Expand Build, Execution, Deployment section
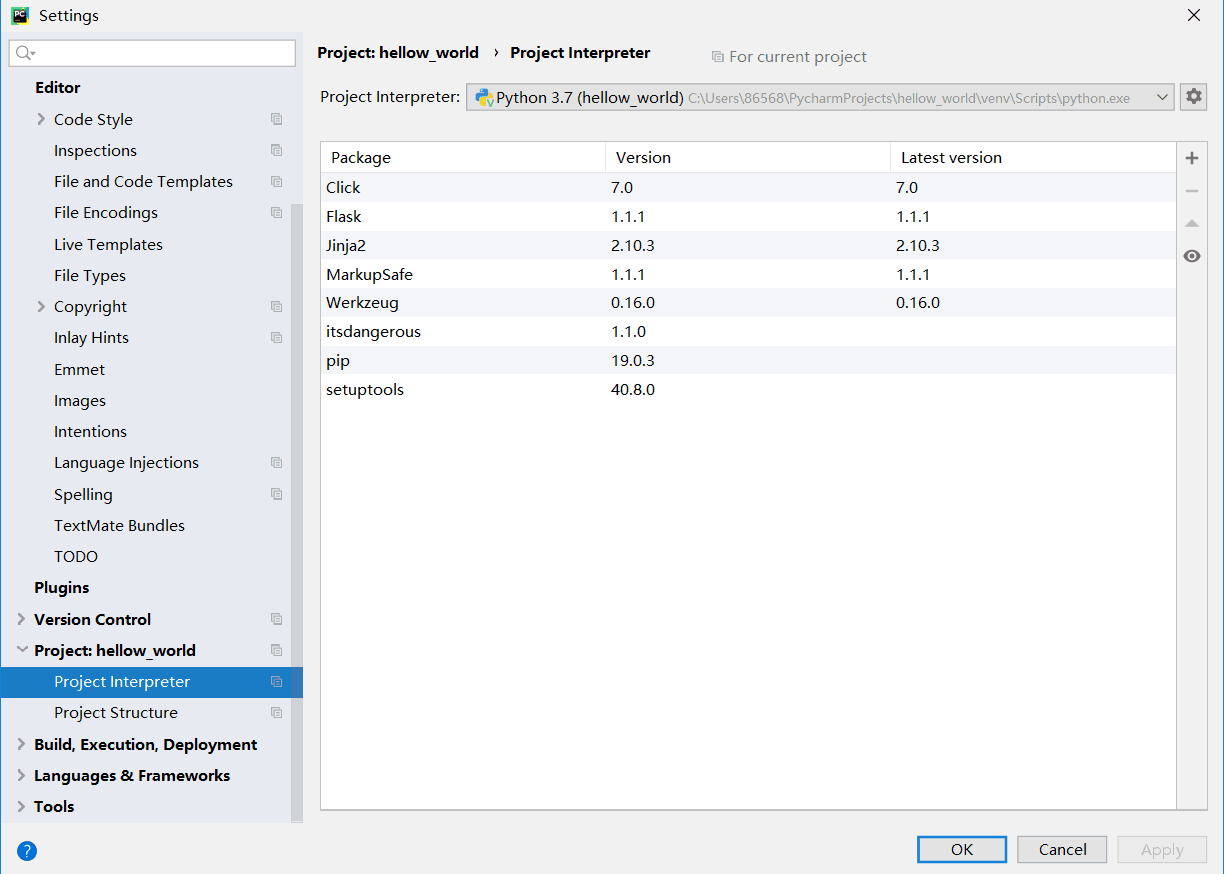1224x874 pixels. pyautogui.click(x=21, y=744)
